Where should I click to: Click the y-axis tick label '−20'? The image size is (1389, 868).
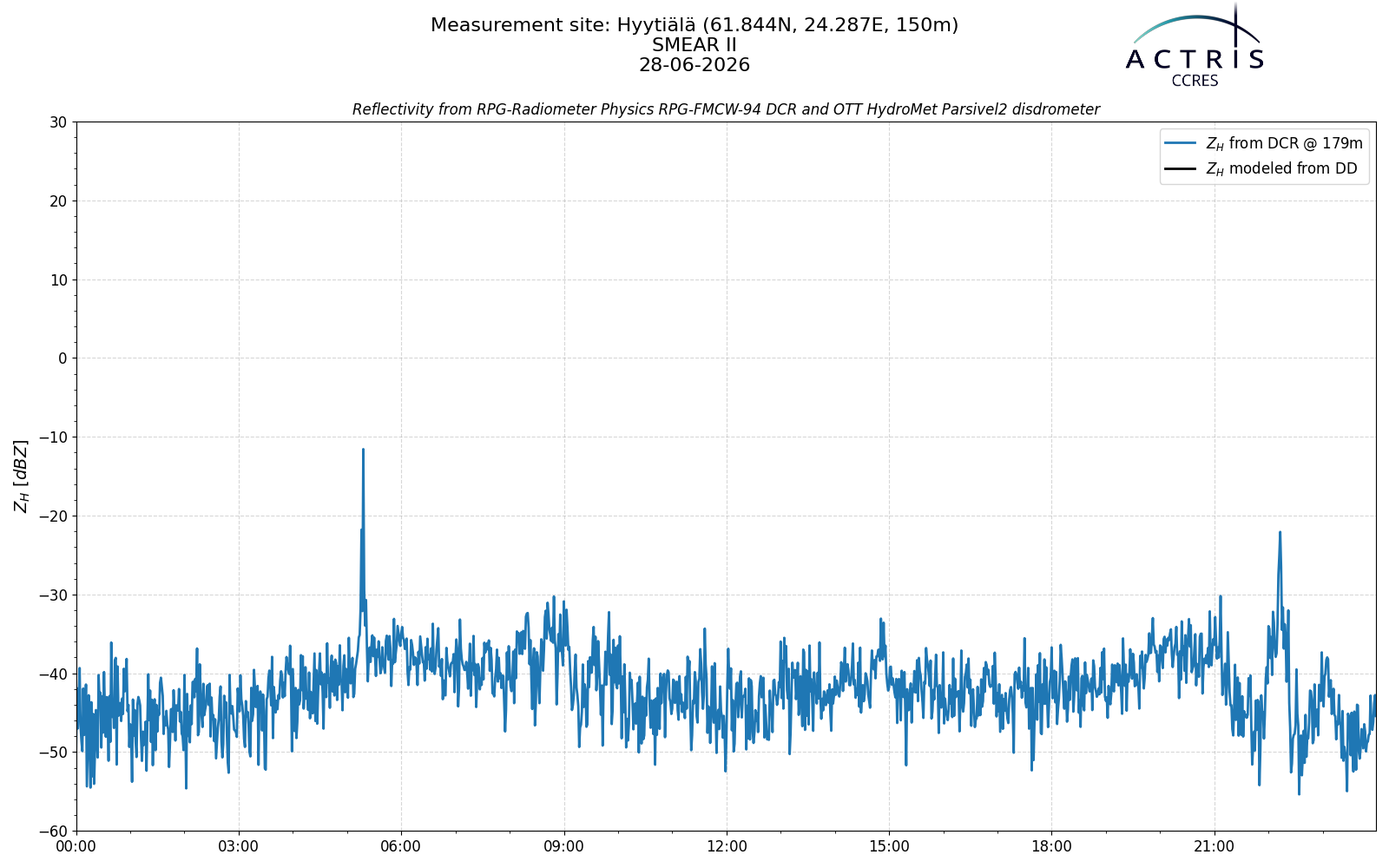[x=52, y=516]
